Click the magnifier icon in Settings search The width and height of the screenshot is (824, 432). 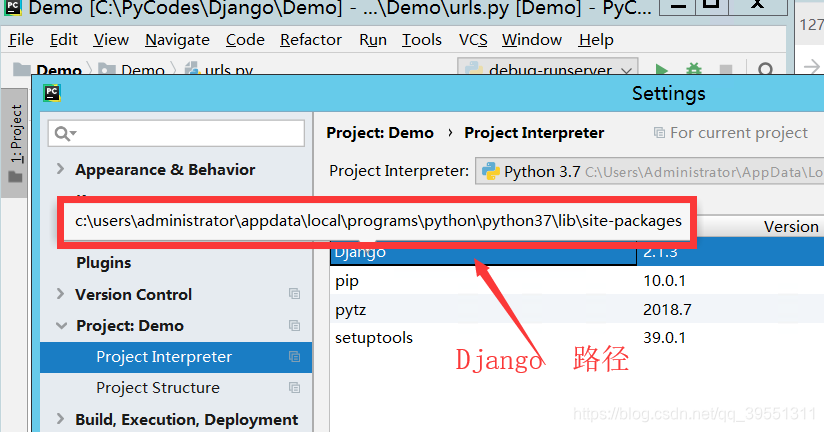(63, 133)
